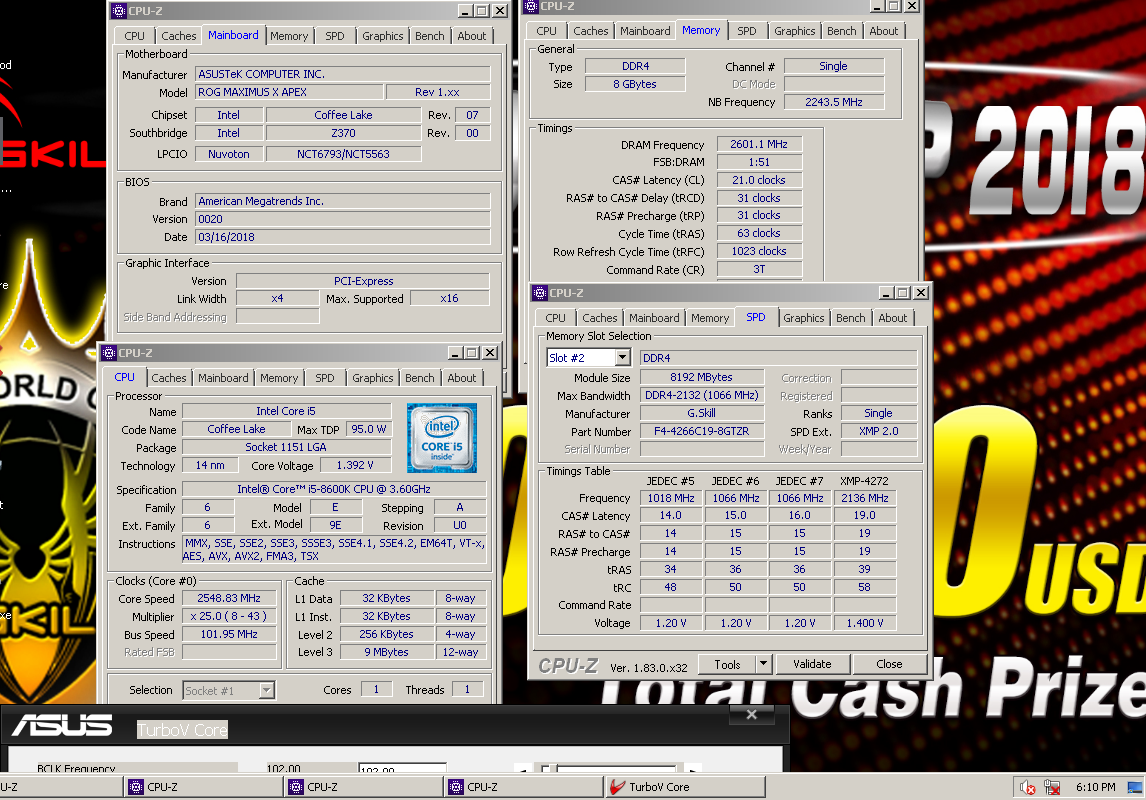Click the 'PCI-Express' graphic interface version field
Image resolution: width=1146 pixels, height=800 pixels.
363,281
